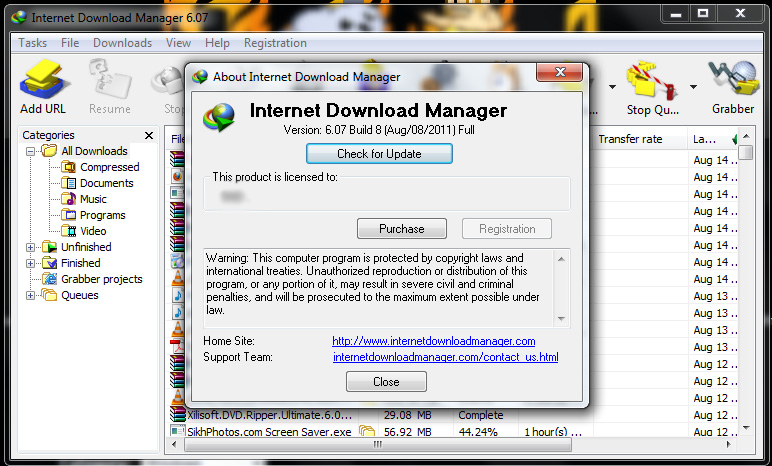The height and width of the screenshot is (466, 772).
Task: Click the Add URL toolbar icon
Action: click(43, 79)
